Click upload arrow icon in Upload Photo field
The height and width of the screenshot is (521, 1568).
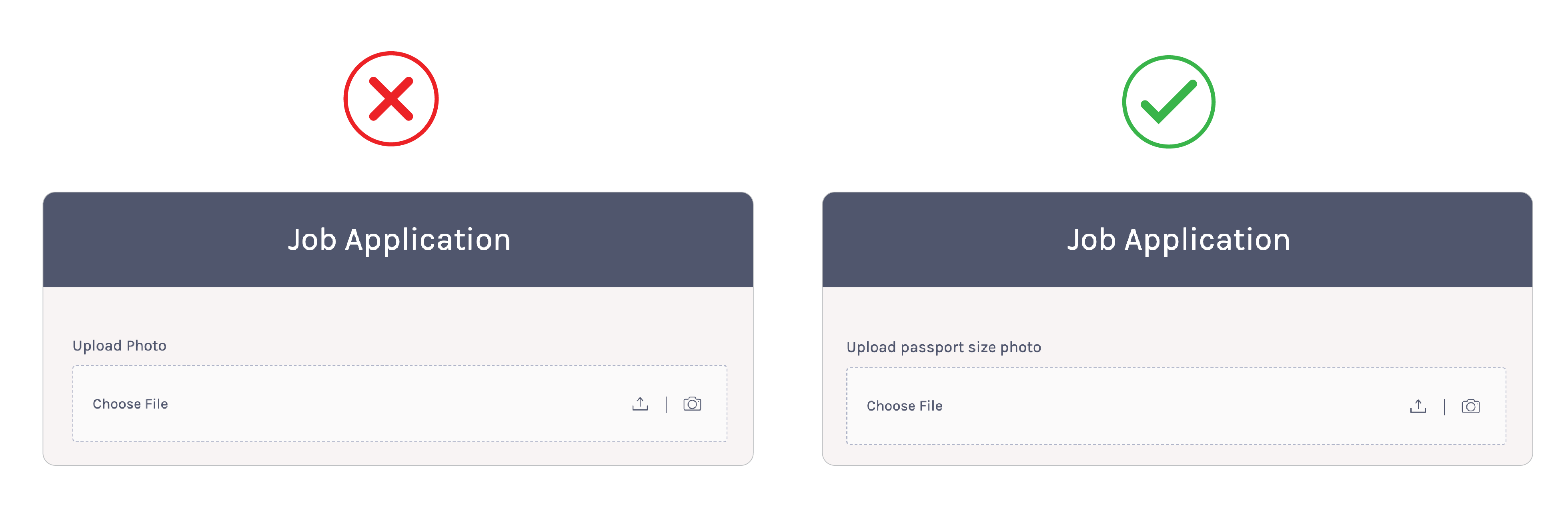640,404
